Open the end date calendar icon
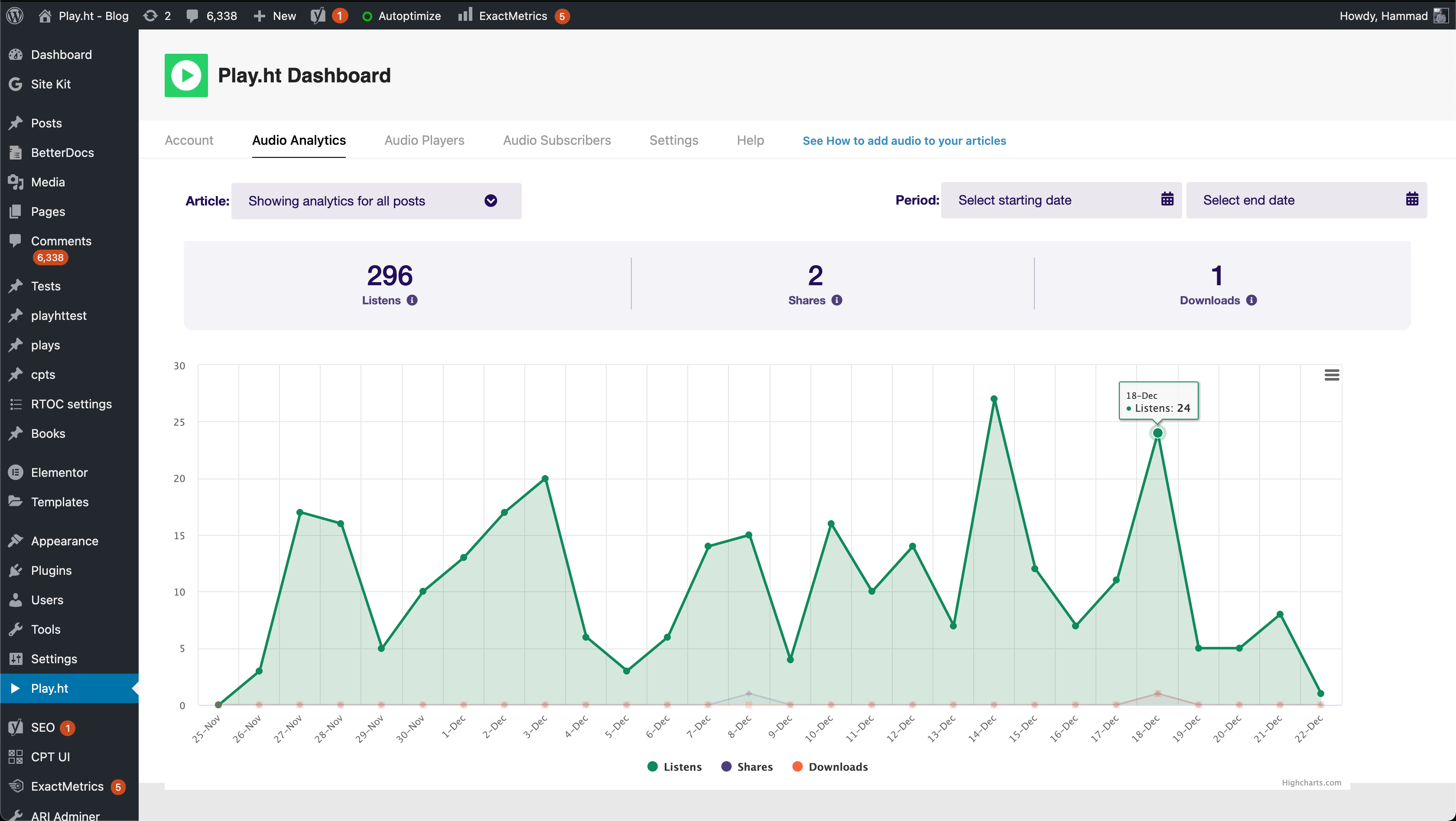The width and height of the screenshot is (1456, 821). 1412,199
